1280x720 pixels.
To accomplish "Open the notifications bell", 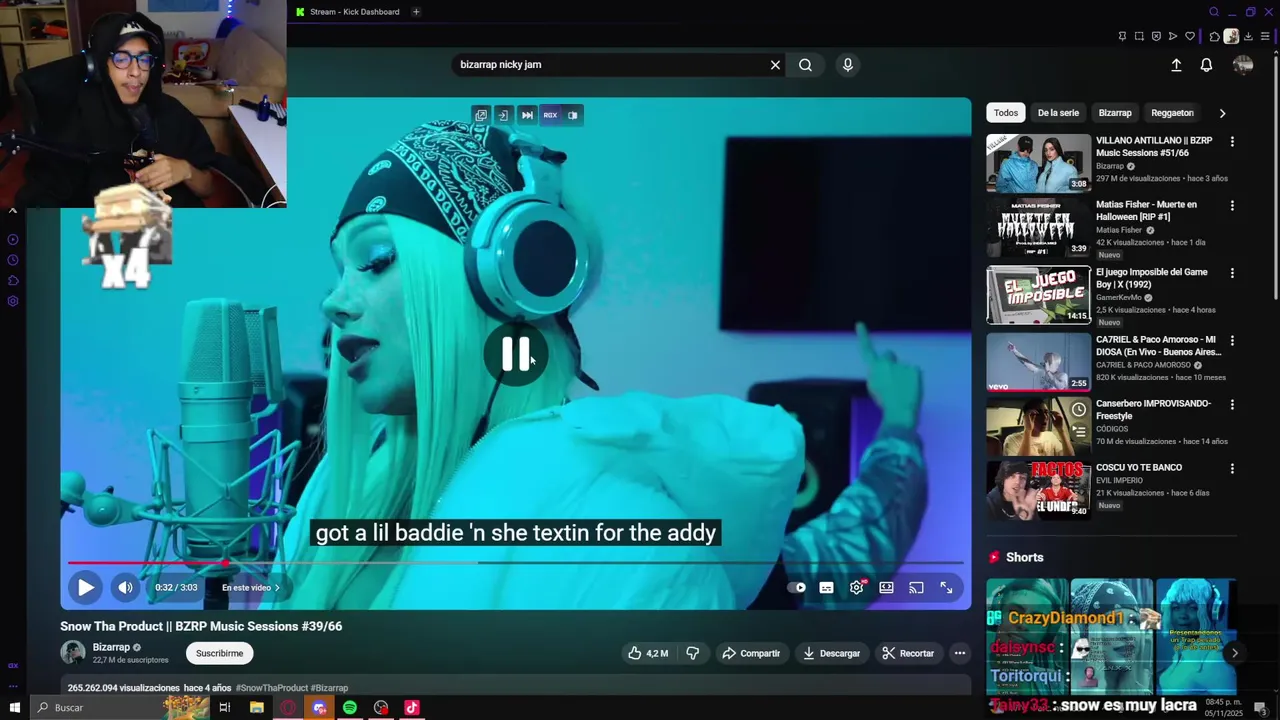I will tap(1206, 65).
